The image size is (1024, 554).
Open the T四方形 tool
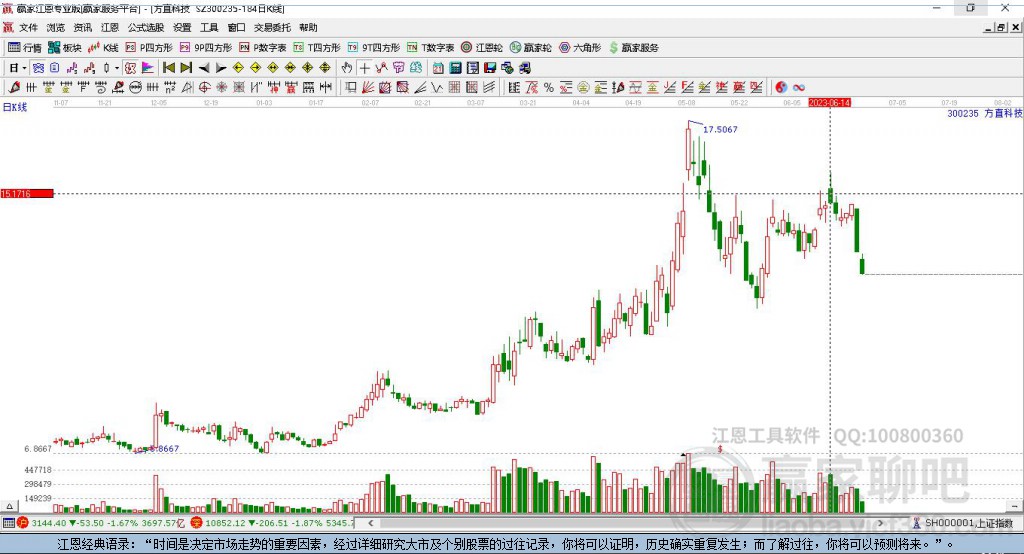[317, 48]
